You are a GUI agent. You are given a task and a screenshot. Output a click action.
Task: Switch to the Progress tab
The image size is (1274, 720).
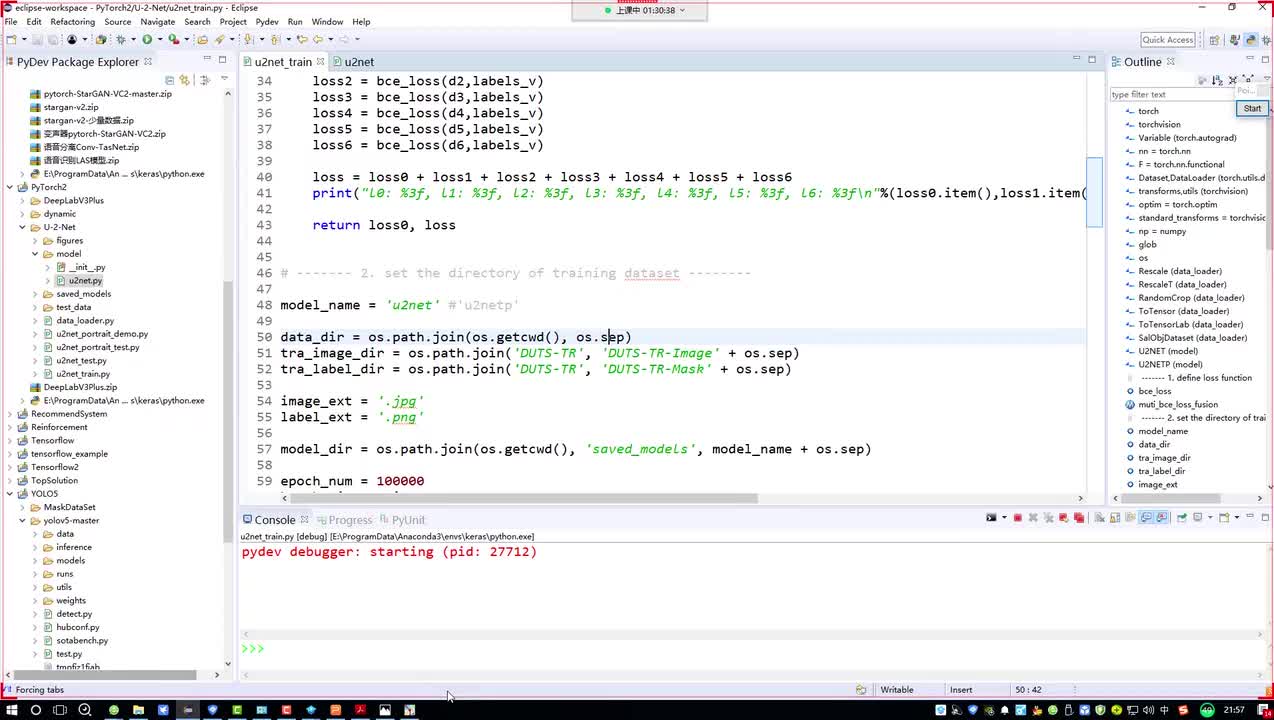350,520
